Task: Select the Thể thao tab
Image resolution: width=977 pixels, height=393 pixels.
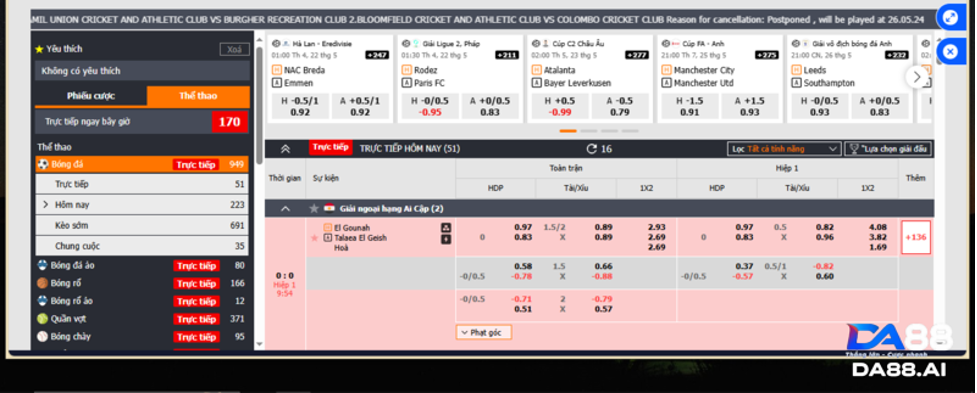Action: pos(198,97)
